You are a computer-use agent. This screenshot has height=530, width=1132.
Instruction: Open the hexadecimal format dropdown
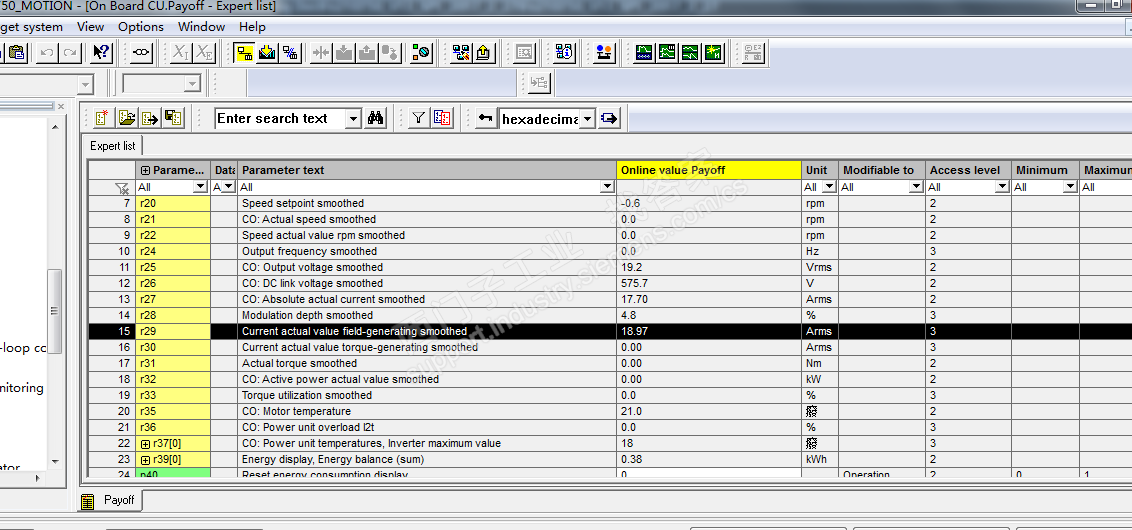coord(588,118)
